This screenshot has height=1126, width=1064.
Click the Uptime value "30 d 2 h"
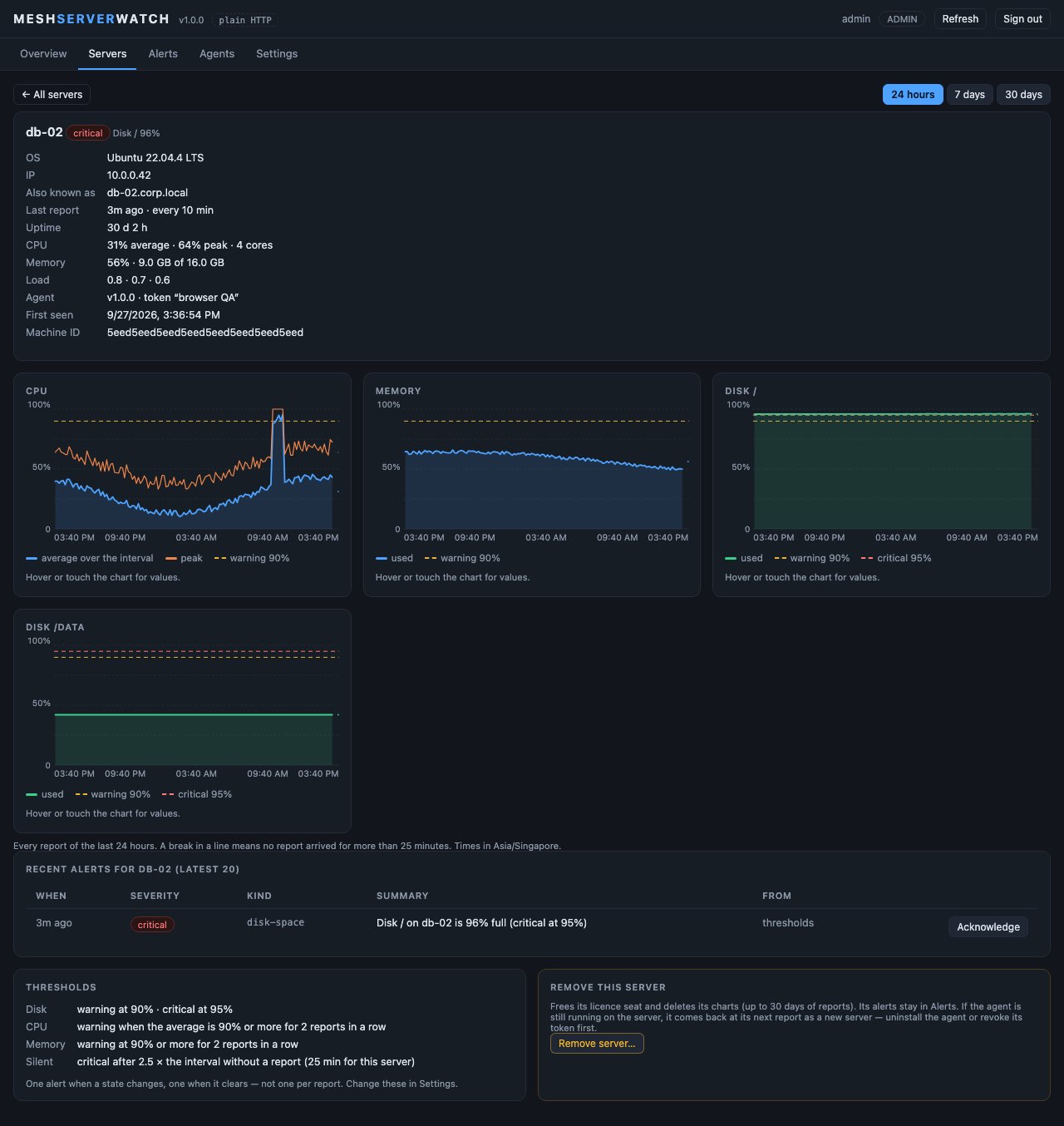(127, 228)
